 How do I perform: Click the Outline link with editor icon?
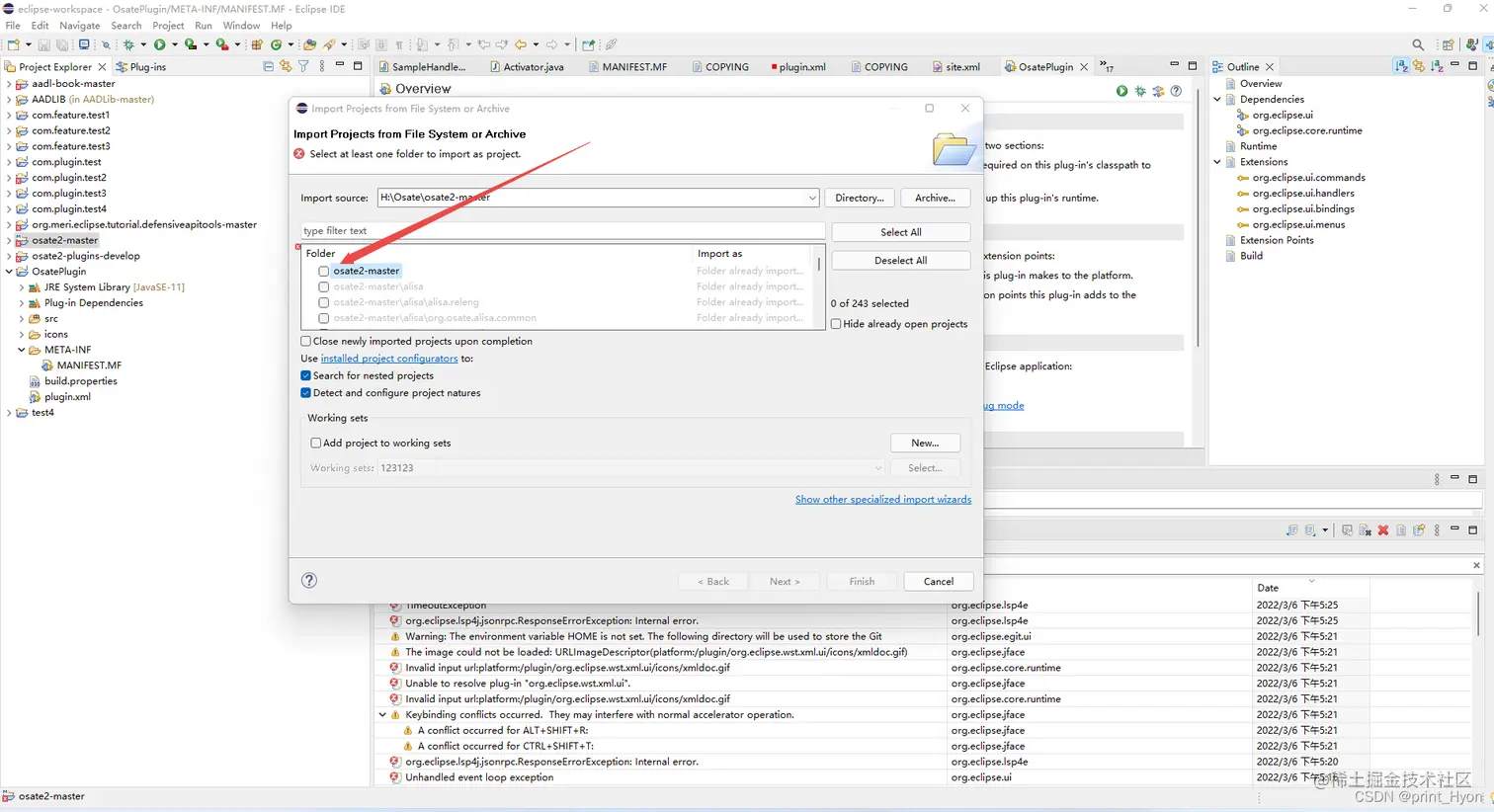[x=1419, y=66]
